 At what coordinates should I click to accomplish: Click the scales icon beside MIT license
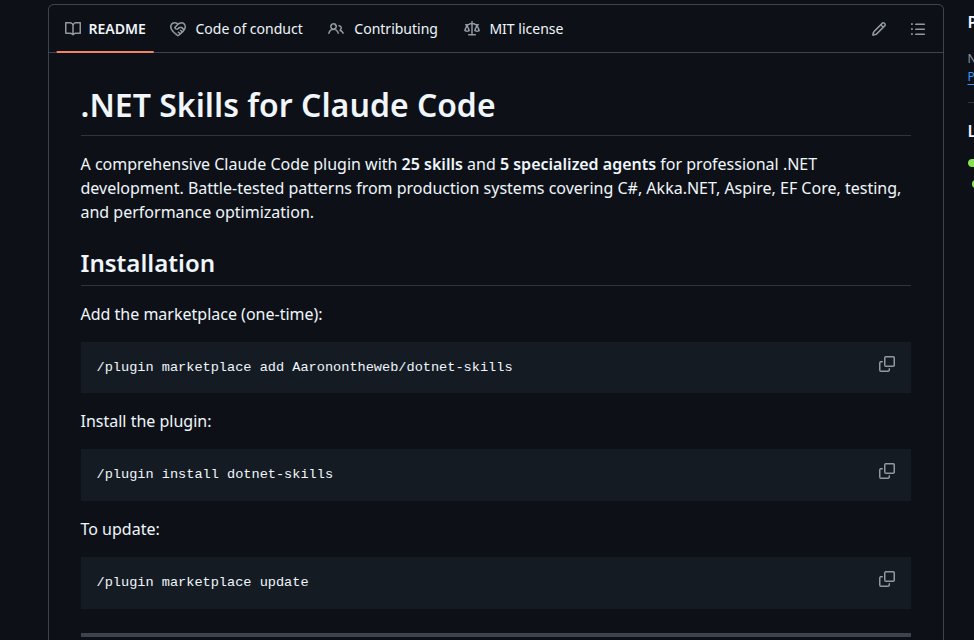click(471, 29)
